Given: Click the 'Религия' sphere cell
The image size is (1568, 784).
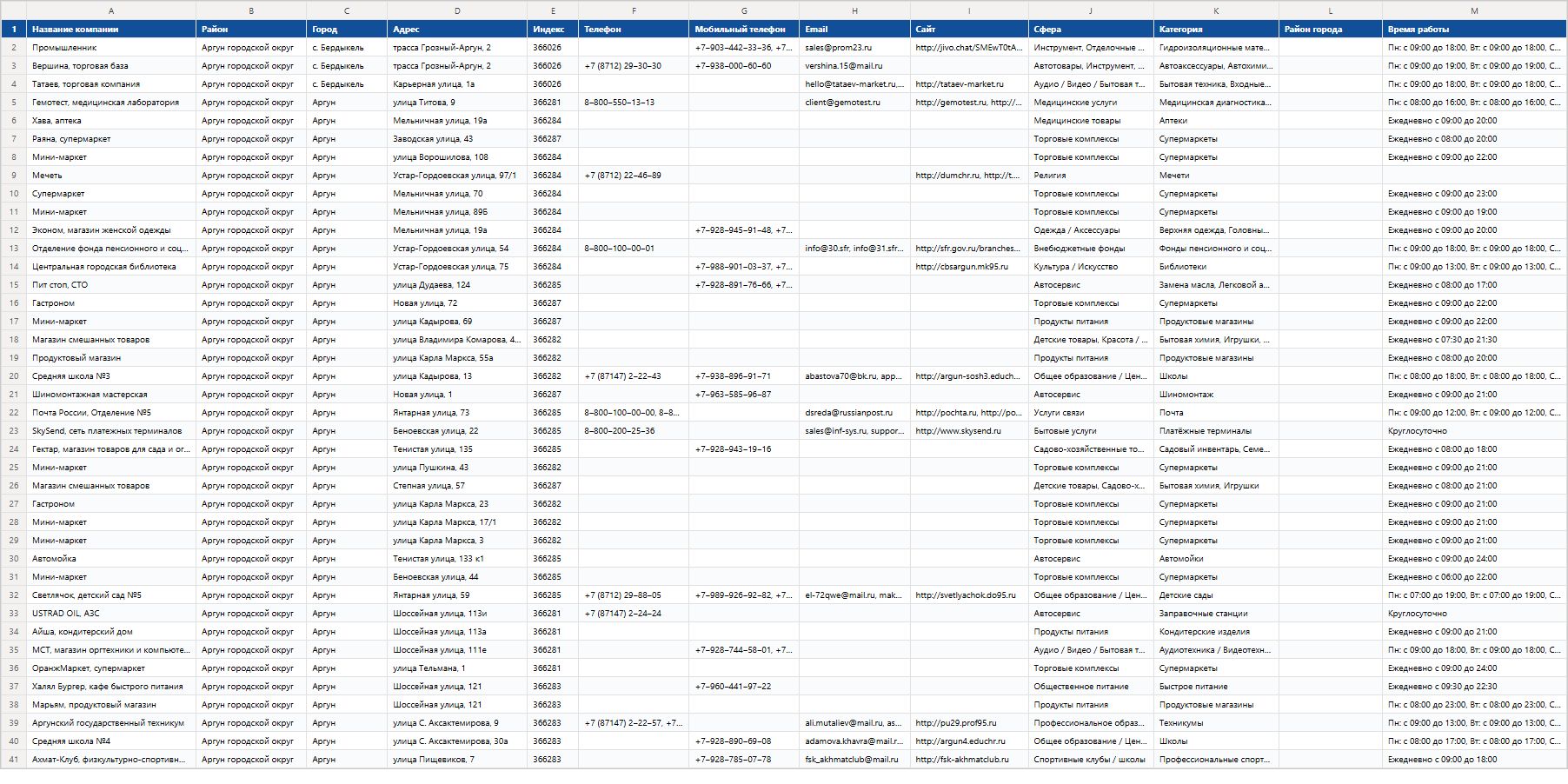Looking at the screenshot, I should tap(1091, 175).
